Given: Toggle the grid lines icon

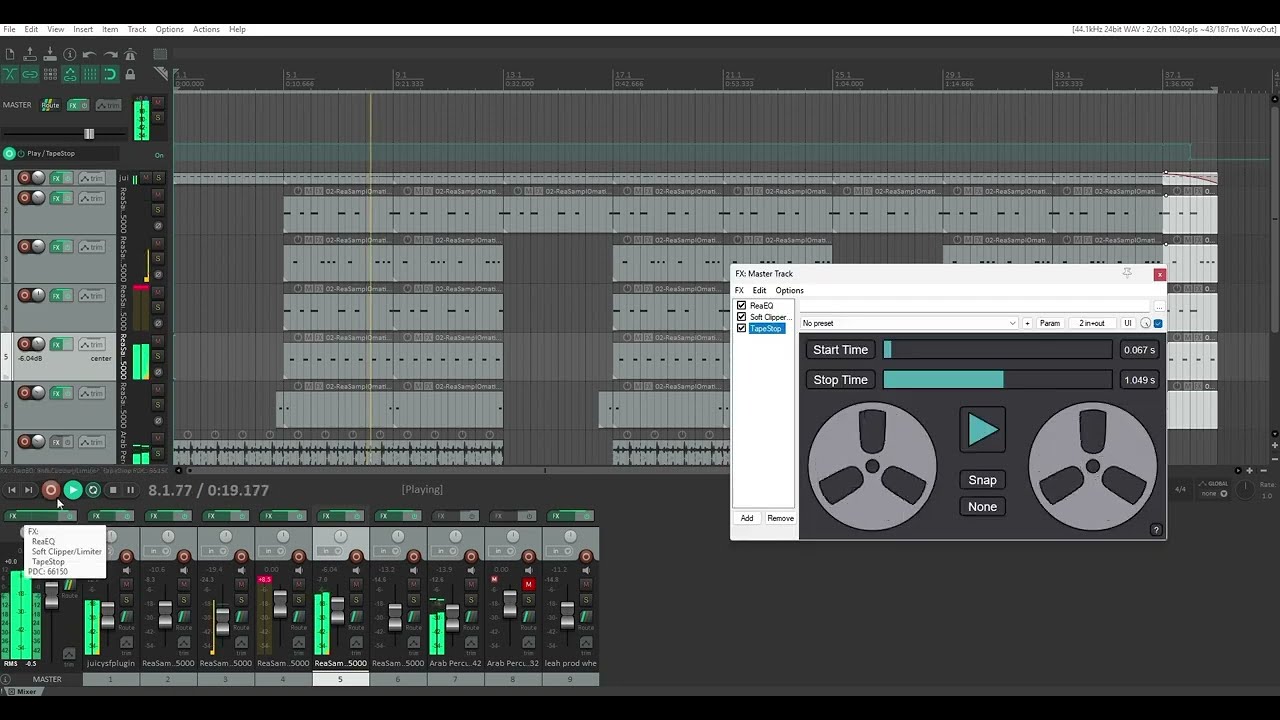Looking at the screenshot, I should click(x=89, y=74).
